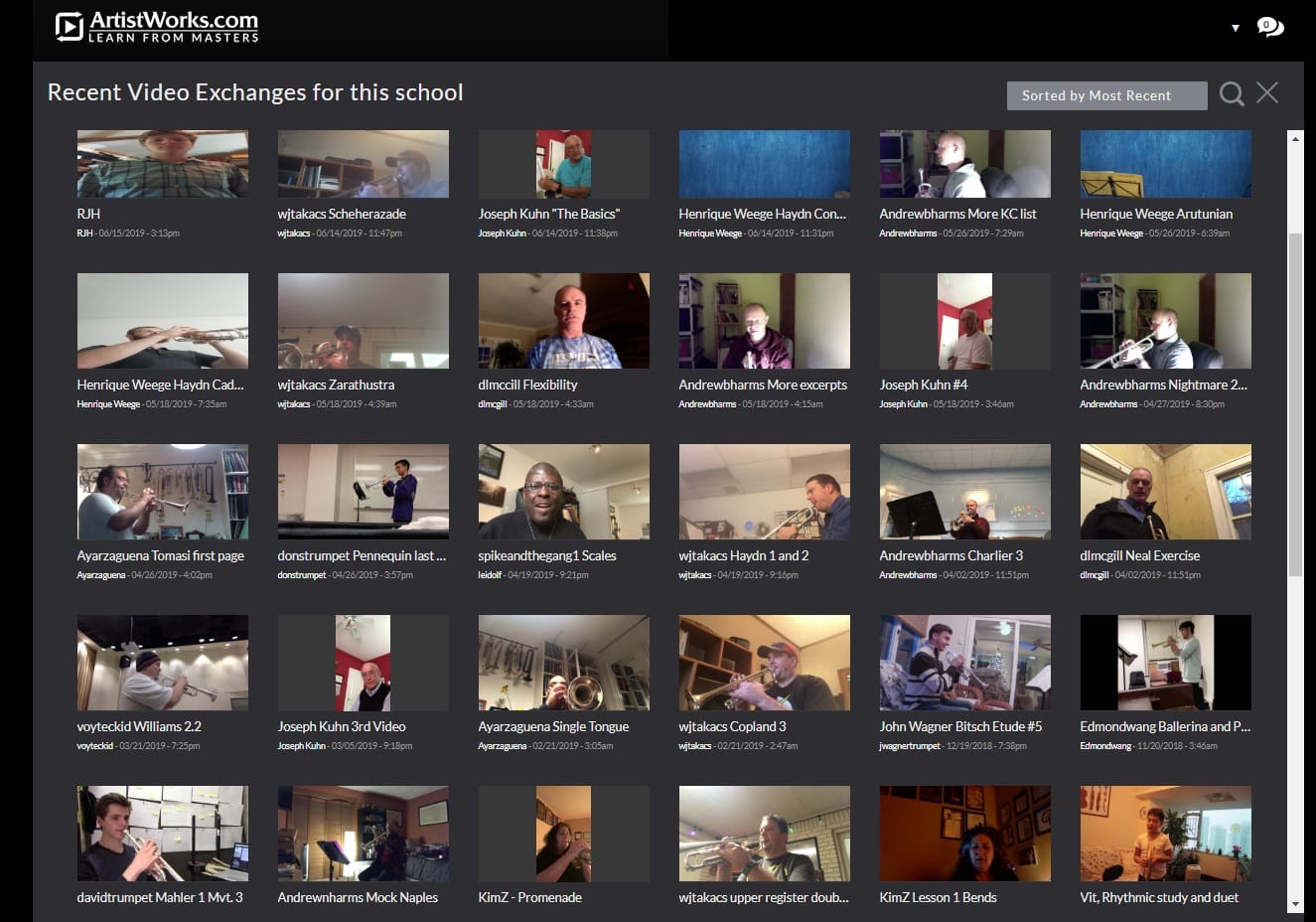The image size is (1316, 922).
Task: Open Ayarzaguena Single Tongue thumbnail
Action: [x=564, y=663]
